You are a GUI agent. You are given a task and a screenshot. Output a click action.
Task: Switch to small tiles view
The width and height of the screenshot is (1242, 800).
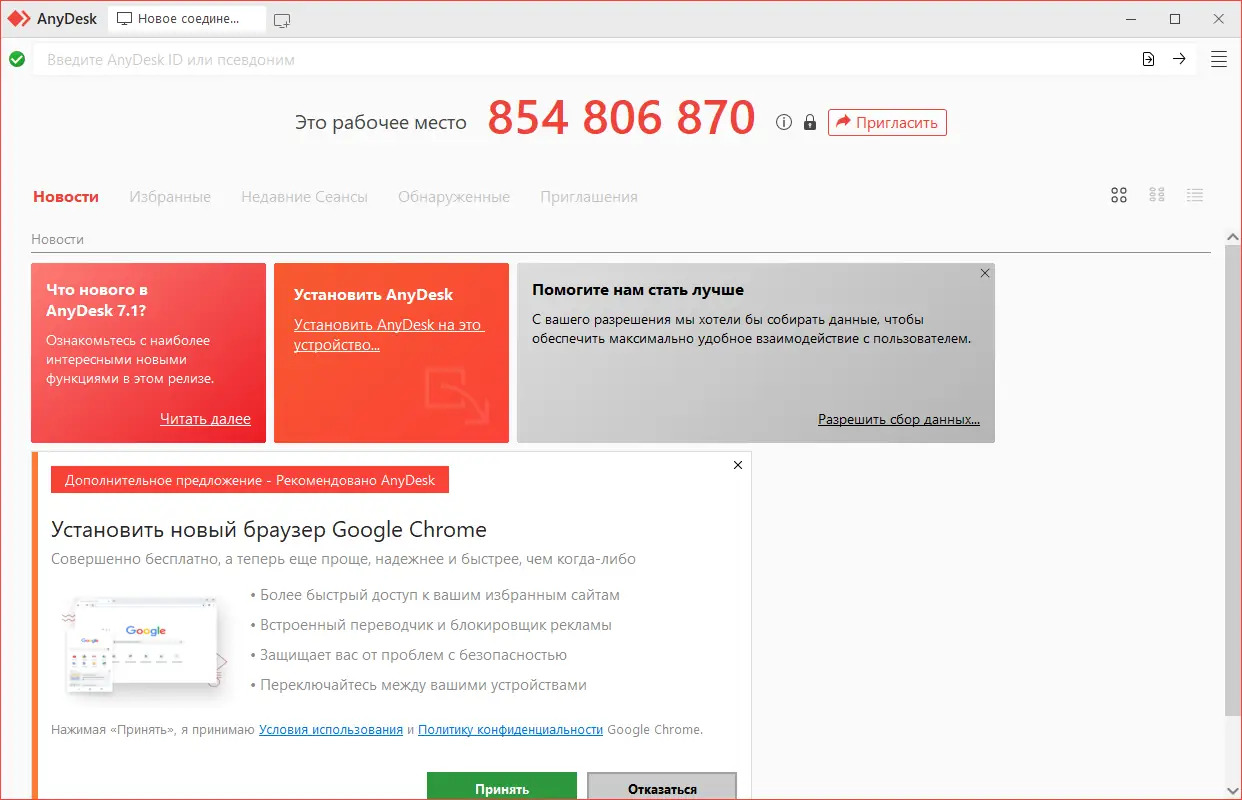pos(1157,195)
